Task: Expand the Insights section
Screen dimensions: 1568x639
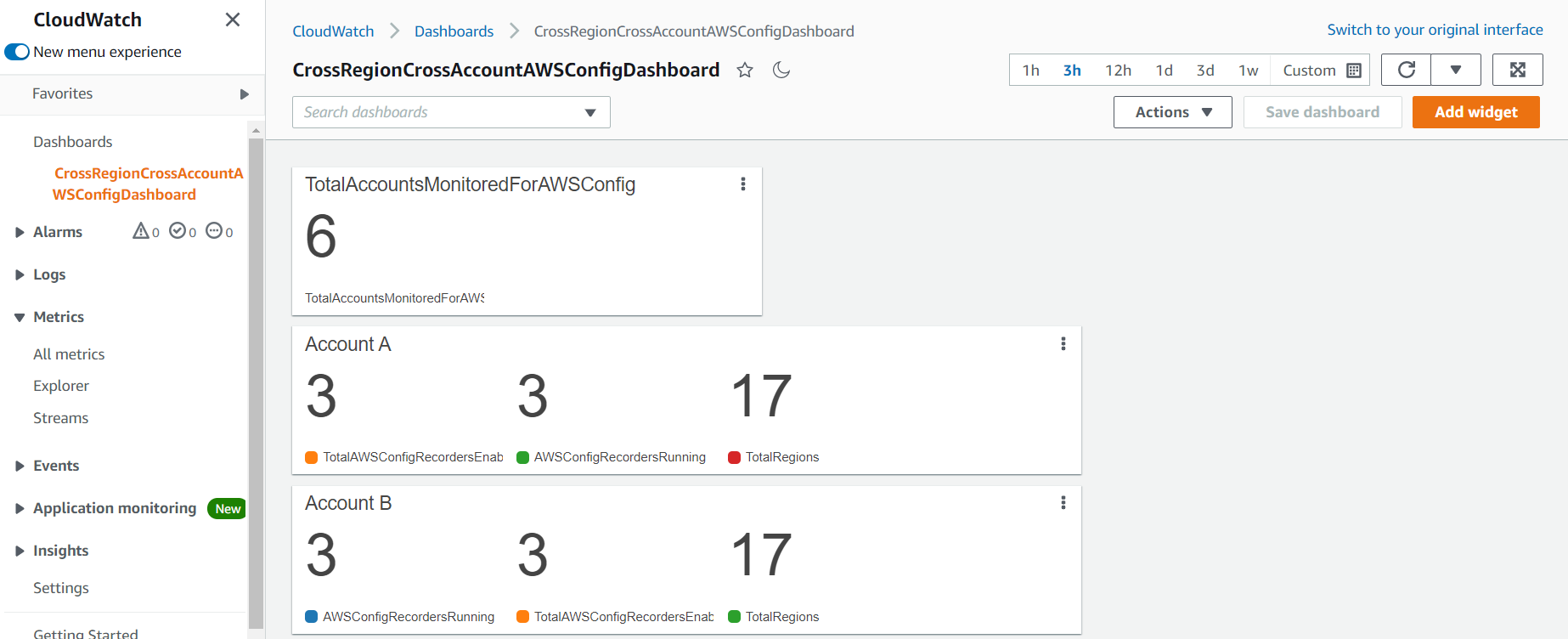Action: [20, 551]
